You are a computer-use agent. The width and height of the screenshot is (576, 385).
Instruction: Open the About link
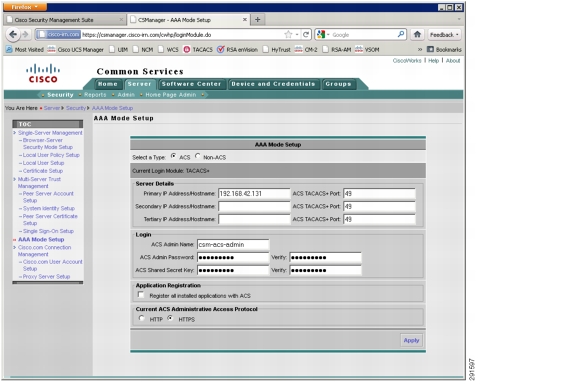tap(453, 61)
